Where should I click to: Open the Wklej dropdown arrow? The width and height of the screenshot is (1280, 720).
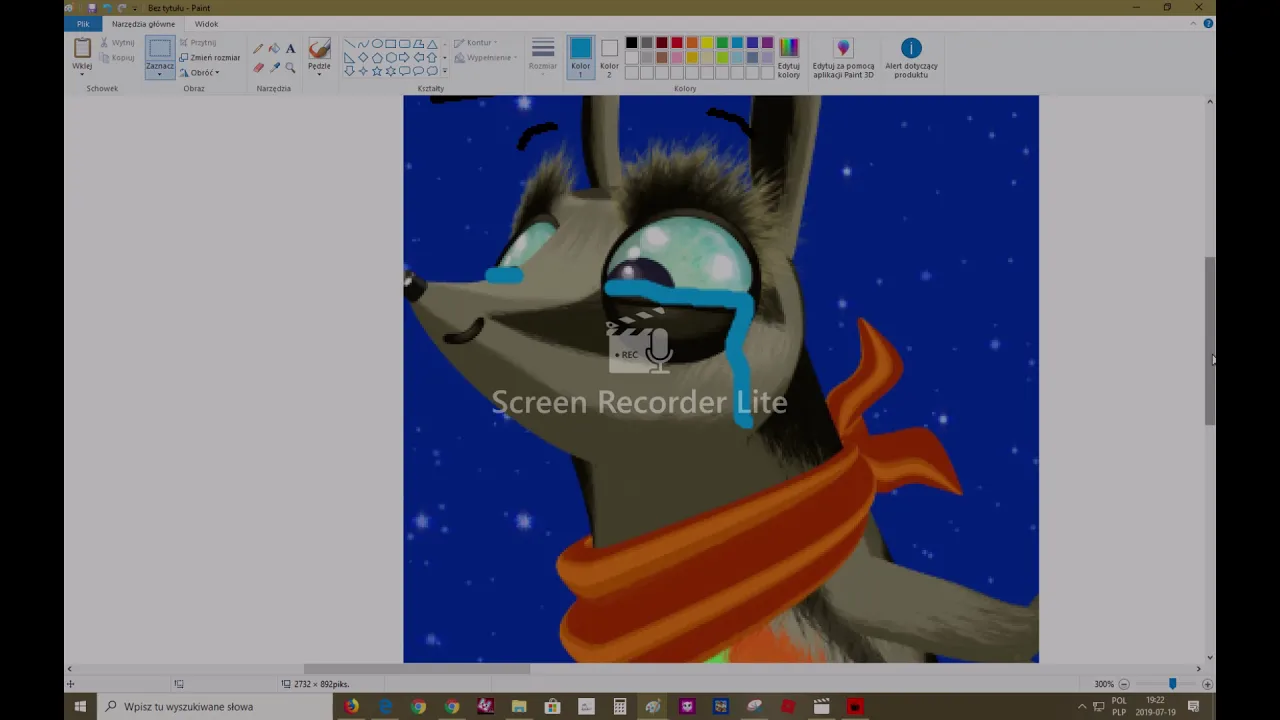(82, 73)
